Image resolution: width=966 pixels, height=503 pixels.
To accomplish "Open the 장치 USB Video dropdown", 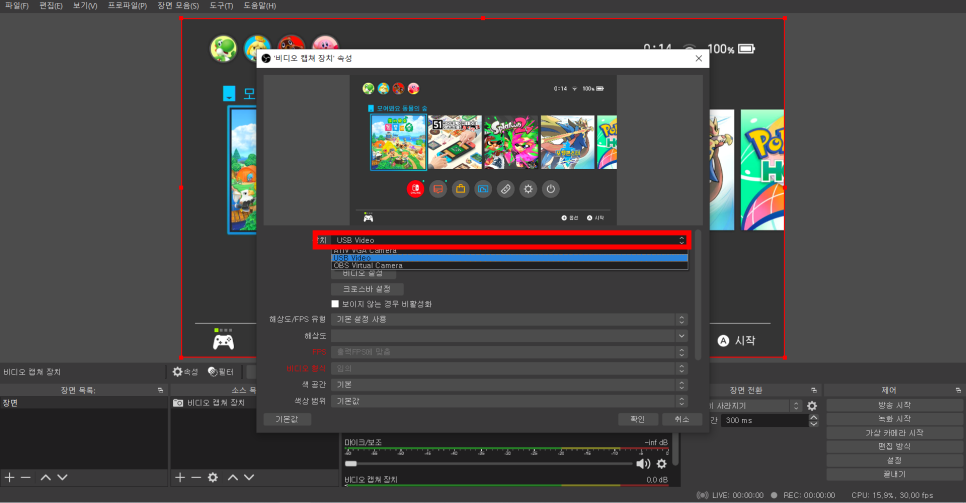I will [x=509, y=240].
